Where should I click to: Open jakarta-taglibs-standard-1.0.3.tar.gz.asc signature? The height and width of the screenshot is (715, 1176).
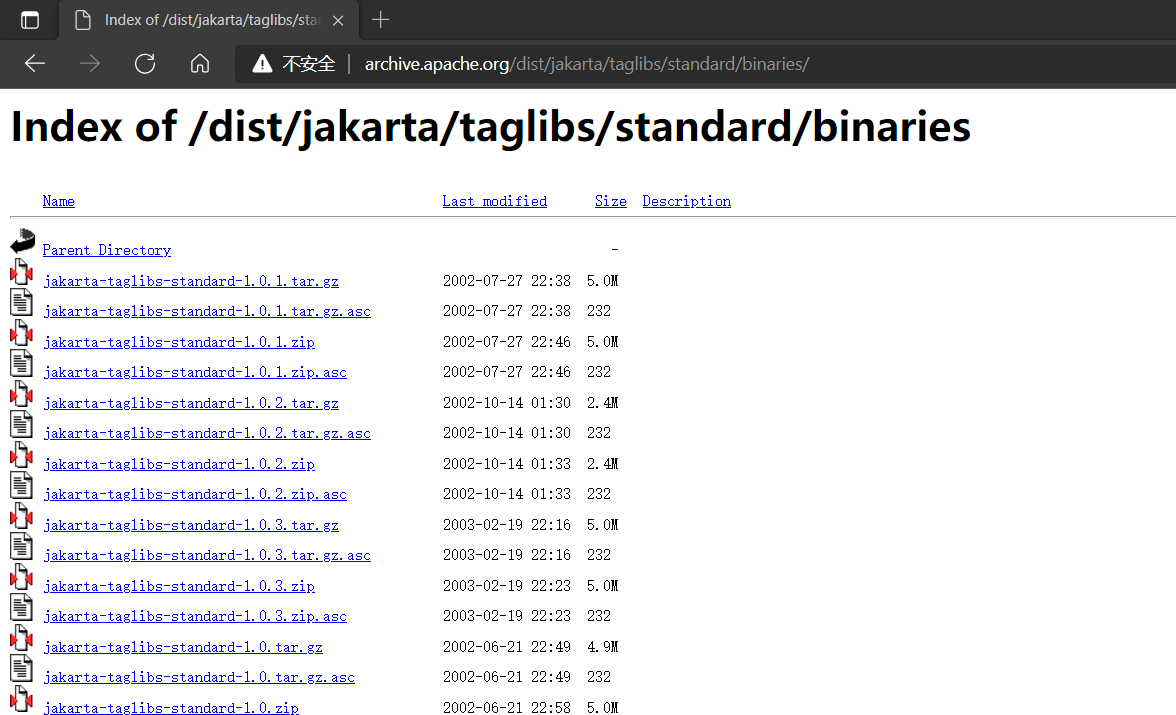[207, 555]
